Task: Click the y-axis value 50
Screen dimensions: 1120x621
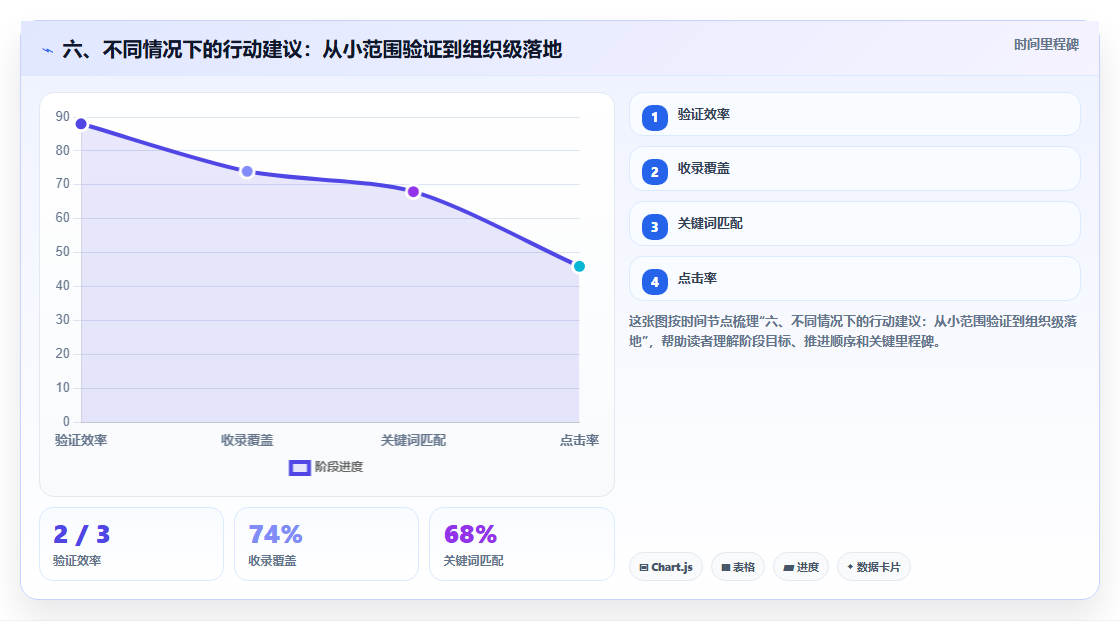Action: pos(63,252)
